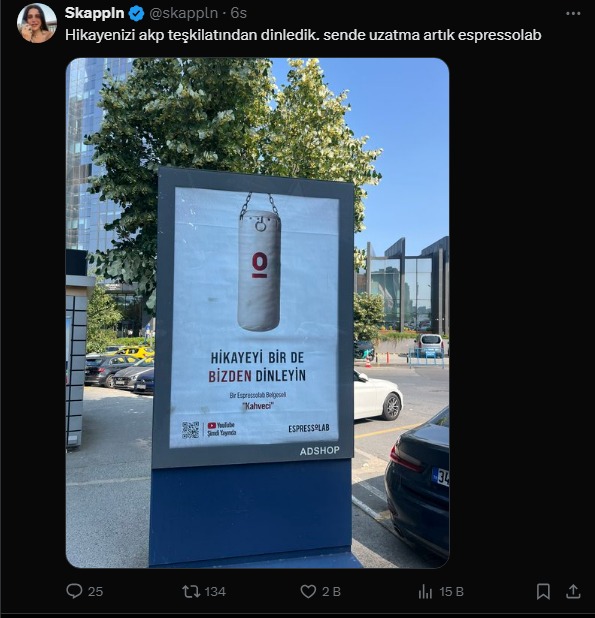This screenshot has width=595, height=618.
Task: Click the like count 2 B
Action: coord(331,592)
